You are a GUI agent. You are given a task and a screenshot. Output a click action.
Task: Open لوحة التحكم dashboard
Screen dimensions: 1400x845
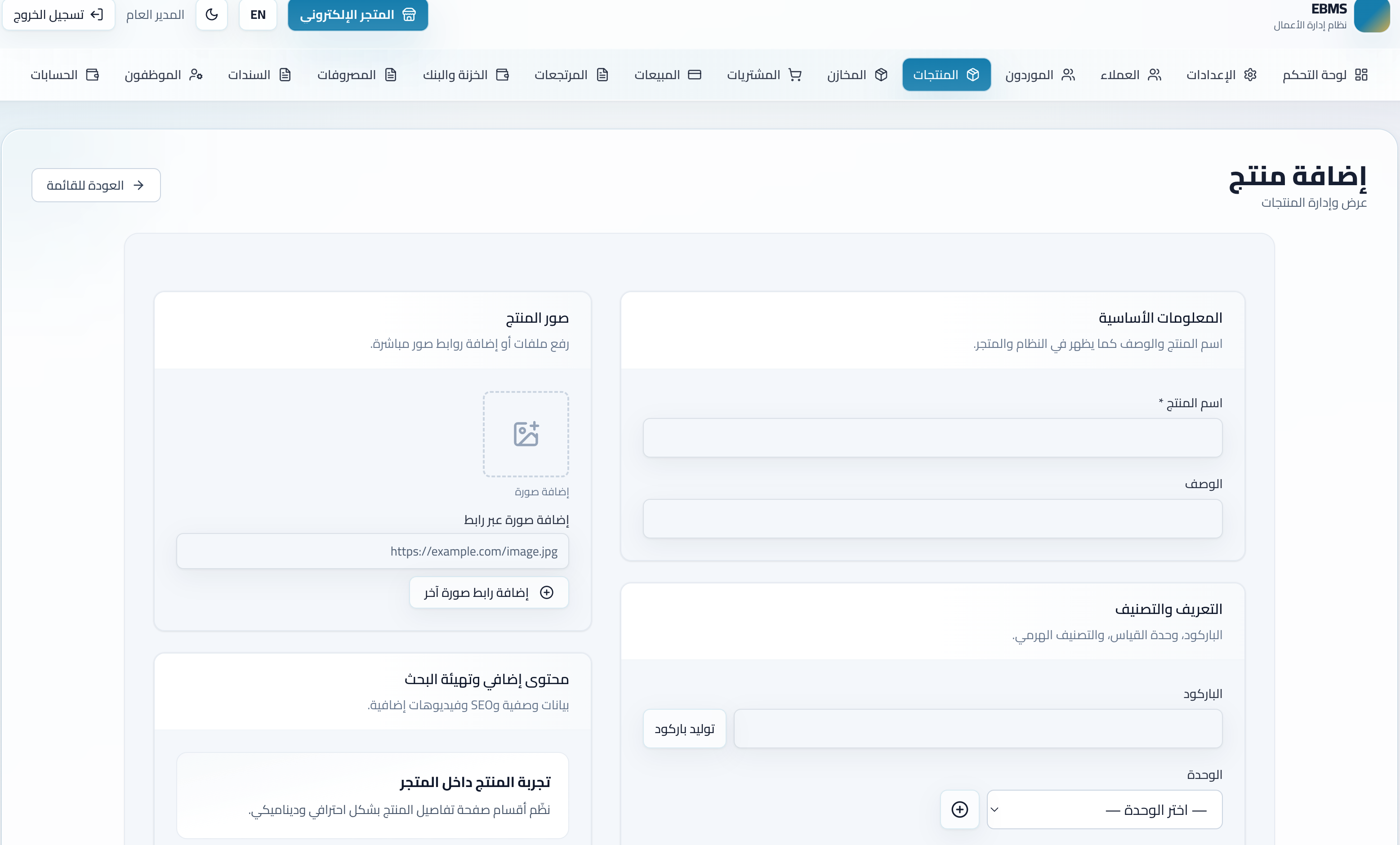point(1325,75)
